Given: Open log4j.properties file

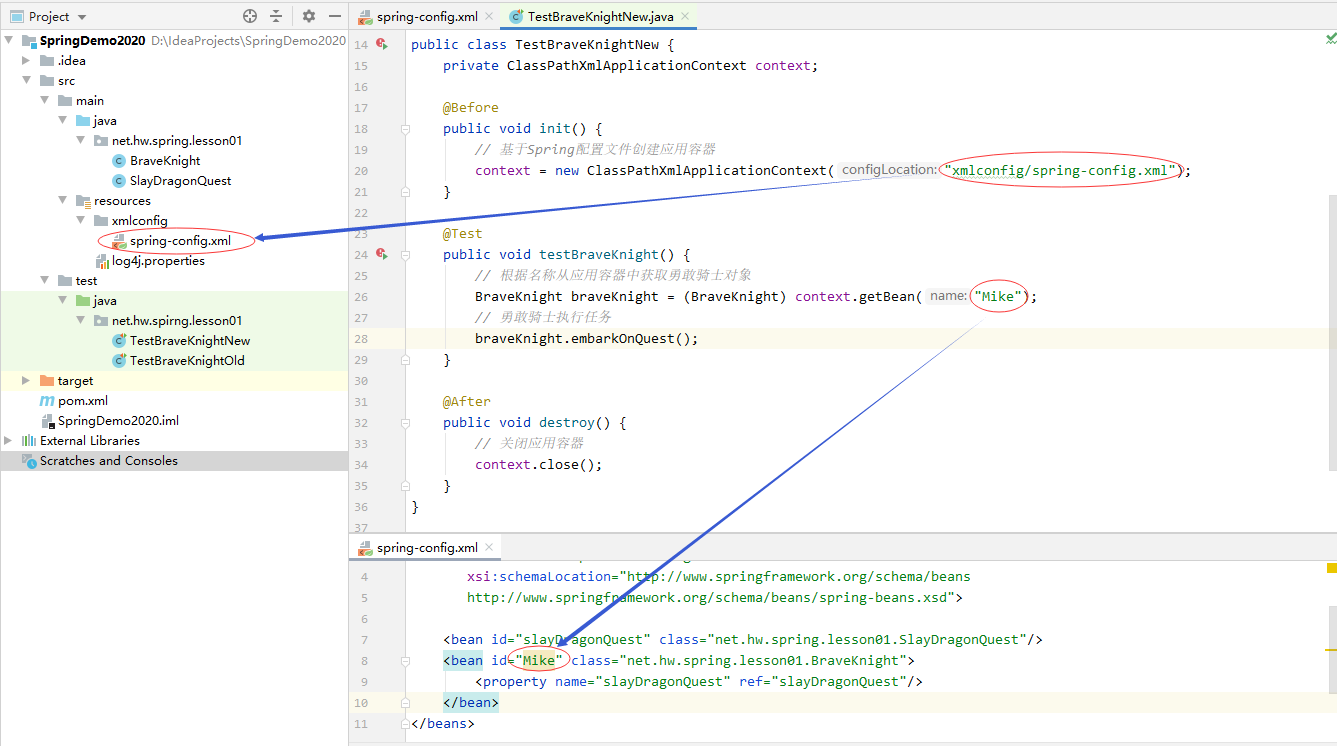Looking at the screenshot, I should [x=158, y=261].
